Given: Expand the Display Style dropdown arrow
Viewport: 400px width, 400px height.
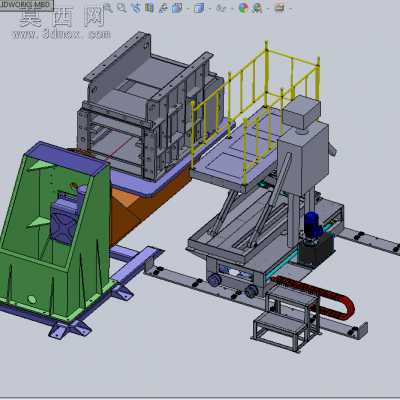Looking at the screenshot, I should (x=210, y=8).
